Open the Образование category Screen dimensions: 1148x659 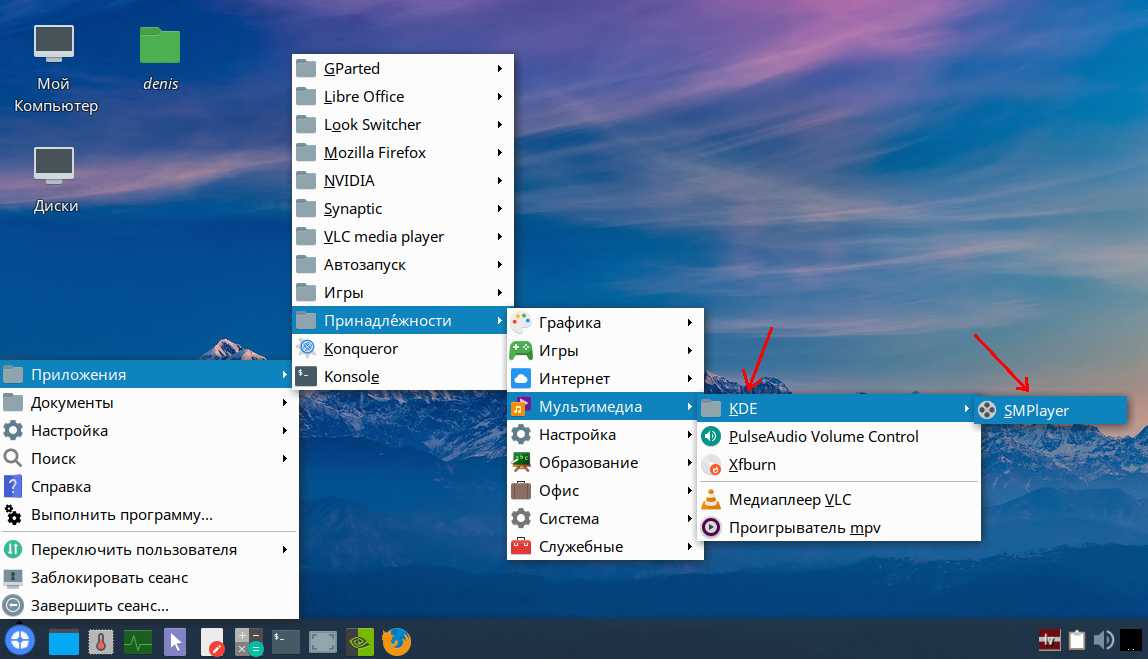pos(603,462)
